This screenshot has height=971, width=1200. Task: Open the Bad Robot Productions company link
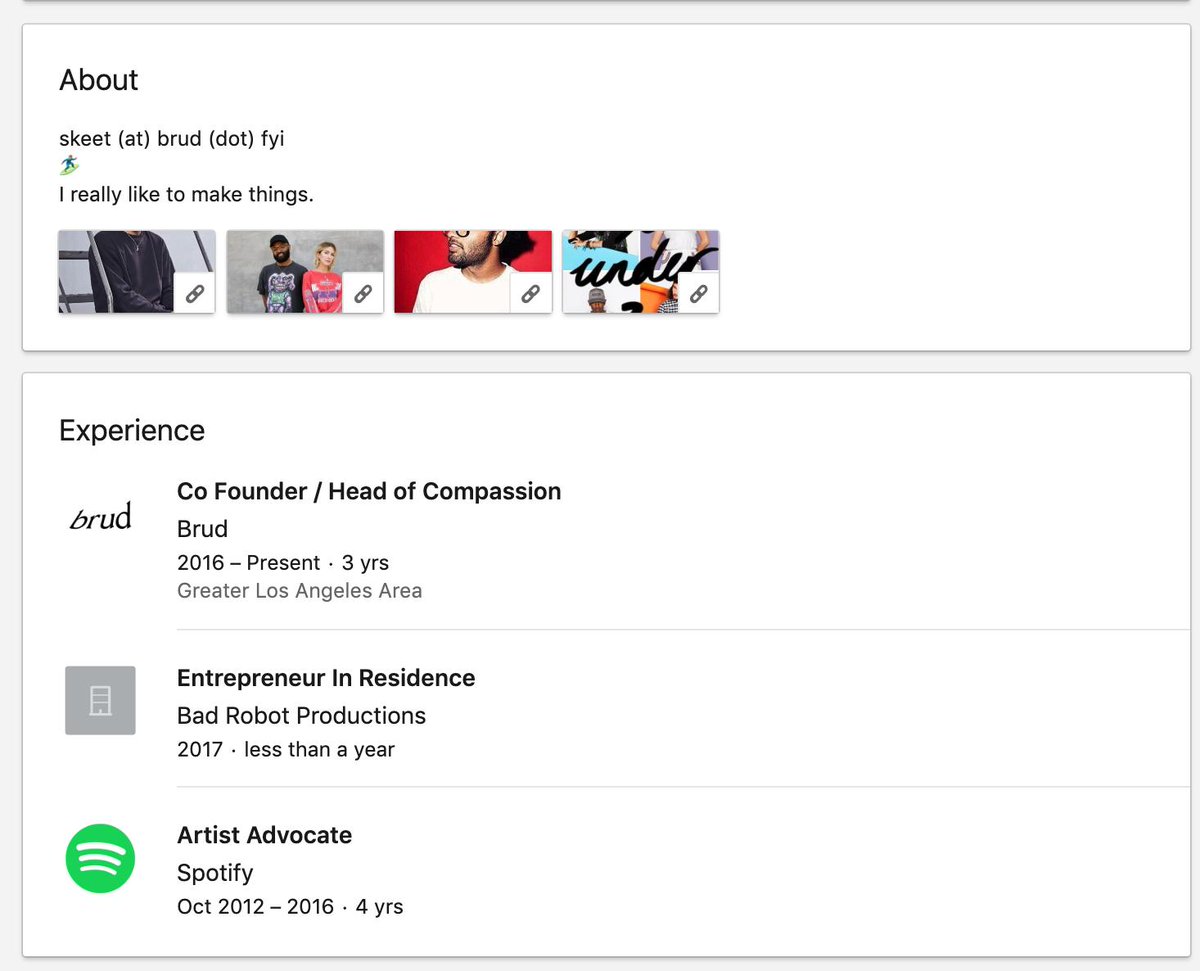point(301,715)
